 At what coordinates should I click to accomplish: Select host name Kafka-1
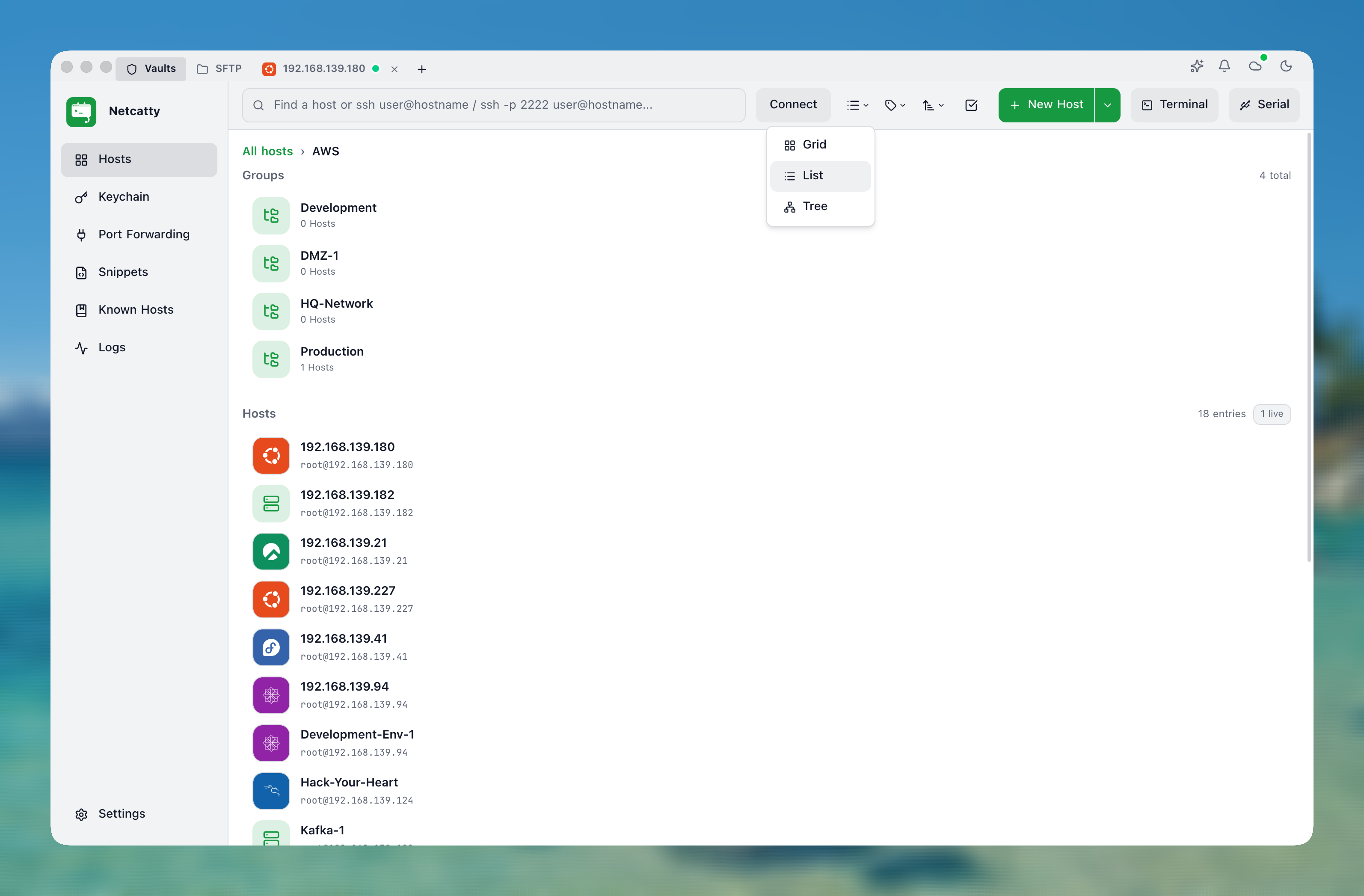coord(322,831)
